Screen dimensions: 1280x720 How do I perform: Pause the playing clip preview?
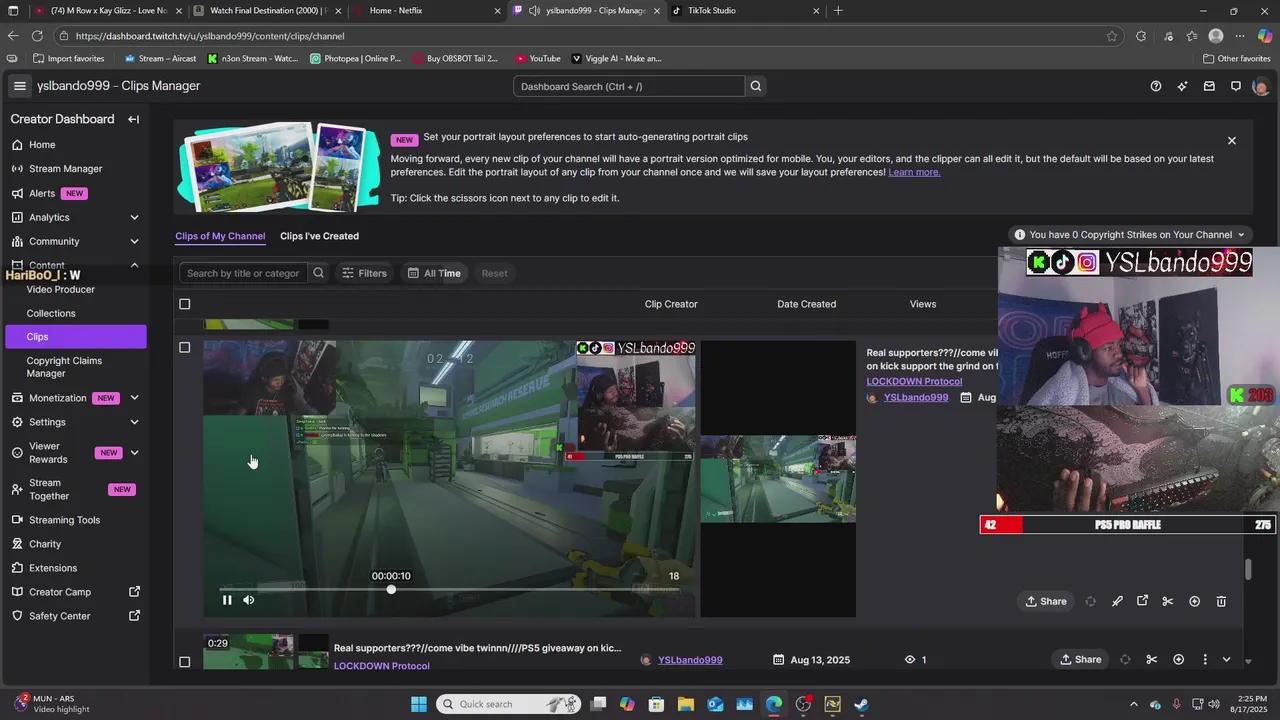[x=227, y=600]
